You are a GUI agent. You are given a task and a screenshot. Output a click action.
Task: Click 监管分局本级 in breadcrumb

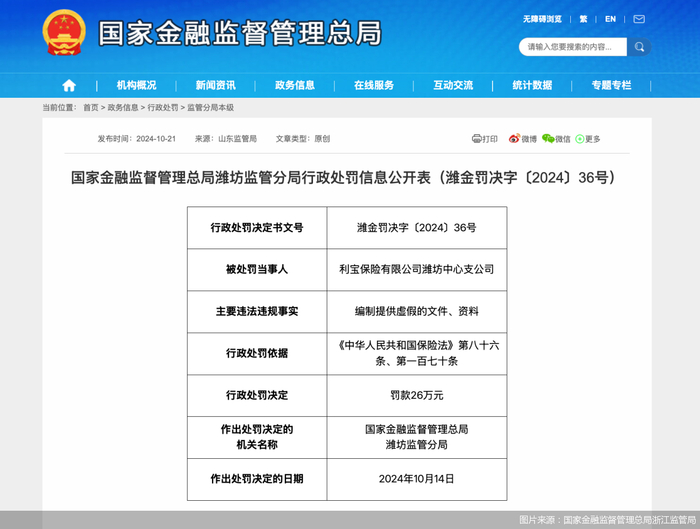click(210, 108)
